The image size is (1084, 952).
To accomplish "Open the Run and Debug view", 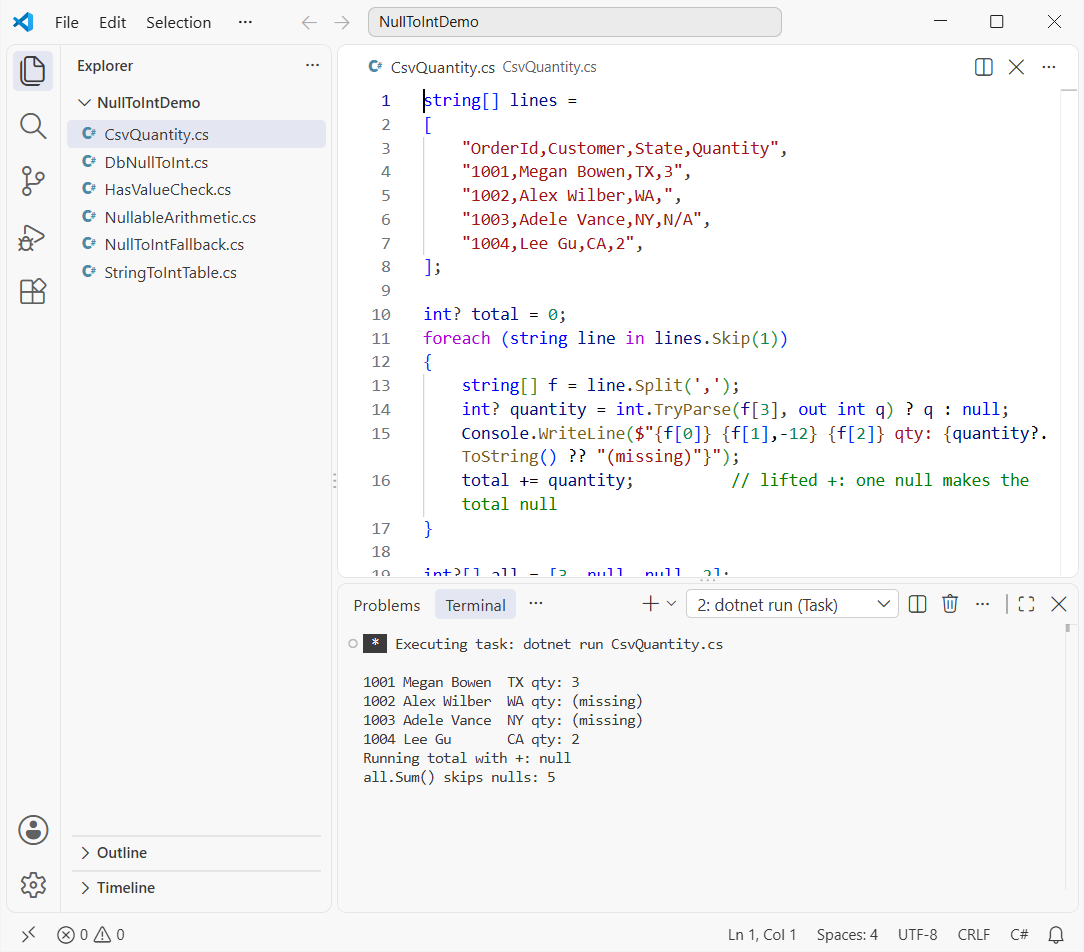I will [32, 237].
